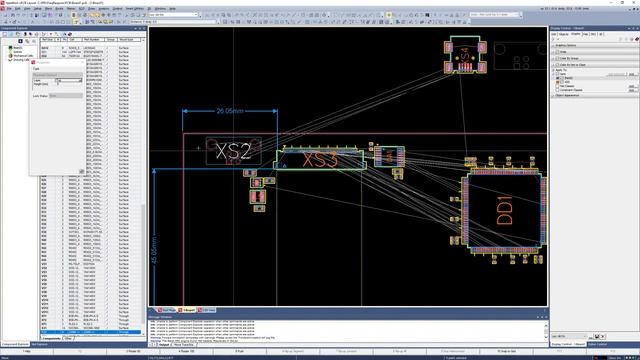Select the DD1 chip on the canvas
Screen dimensions: 640x360
pos(504,210)
